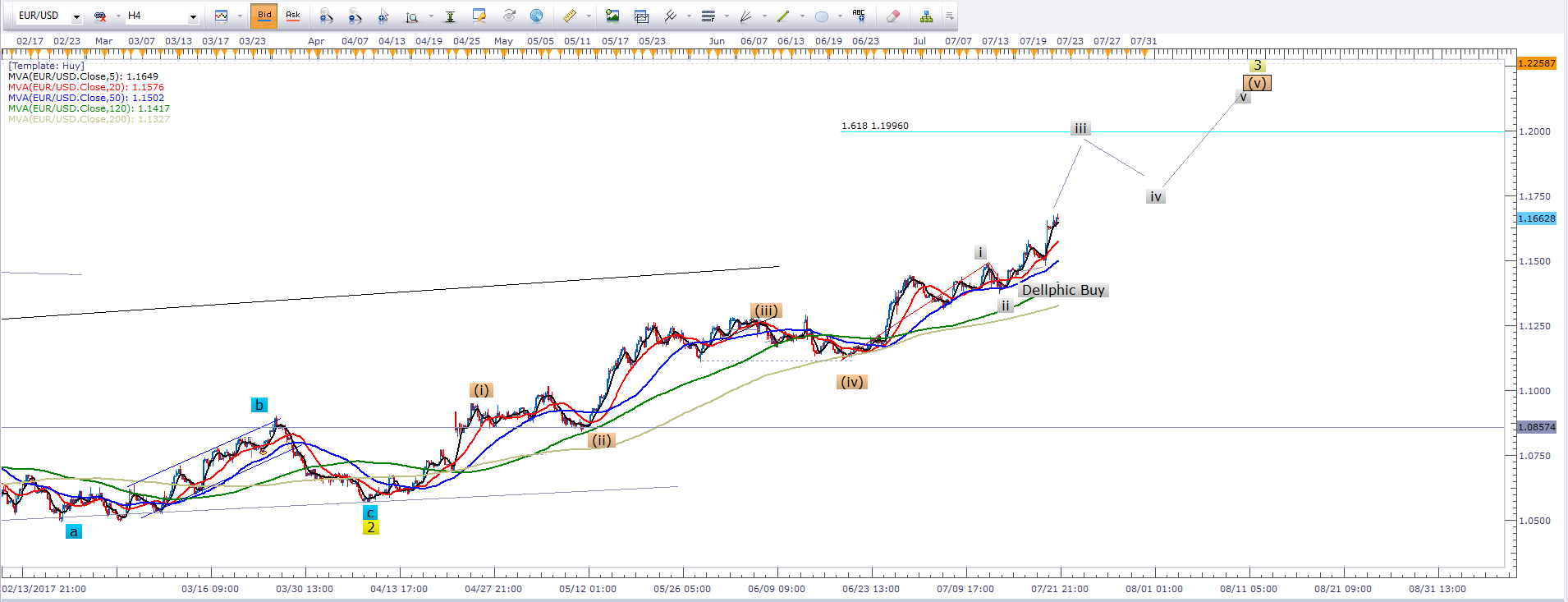Toggle Ask price display
This screenshot has height=602, width=1568.
tap(292, 16)
